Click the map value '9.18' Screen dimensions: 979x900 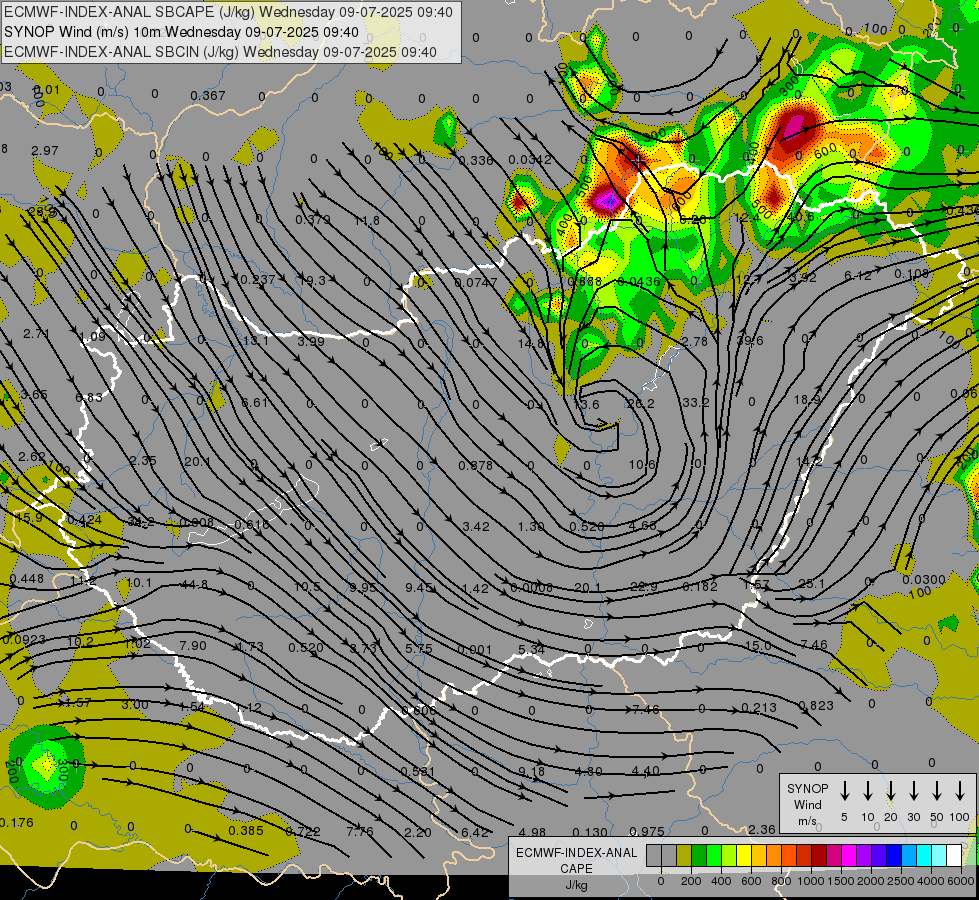[531, 773]
